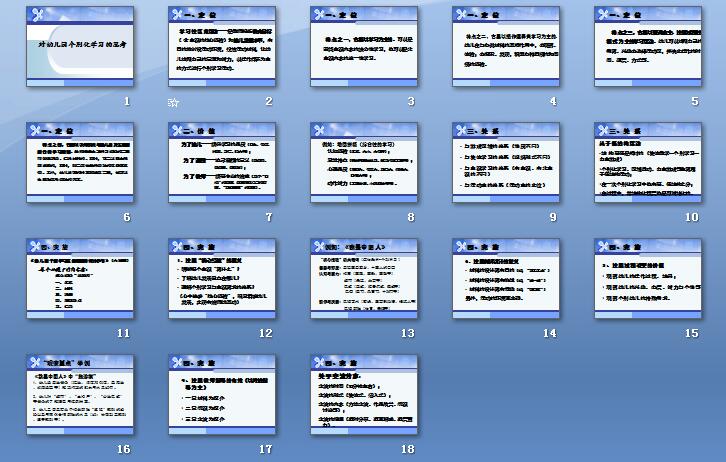Click the number label "1" under the title slide
The height and width of the screenshot is (462, 726).
point(127,101)
